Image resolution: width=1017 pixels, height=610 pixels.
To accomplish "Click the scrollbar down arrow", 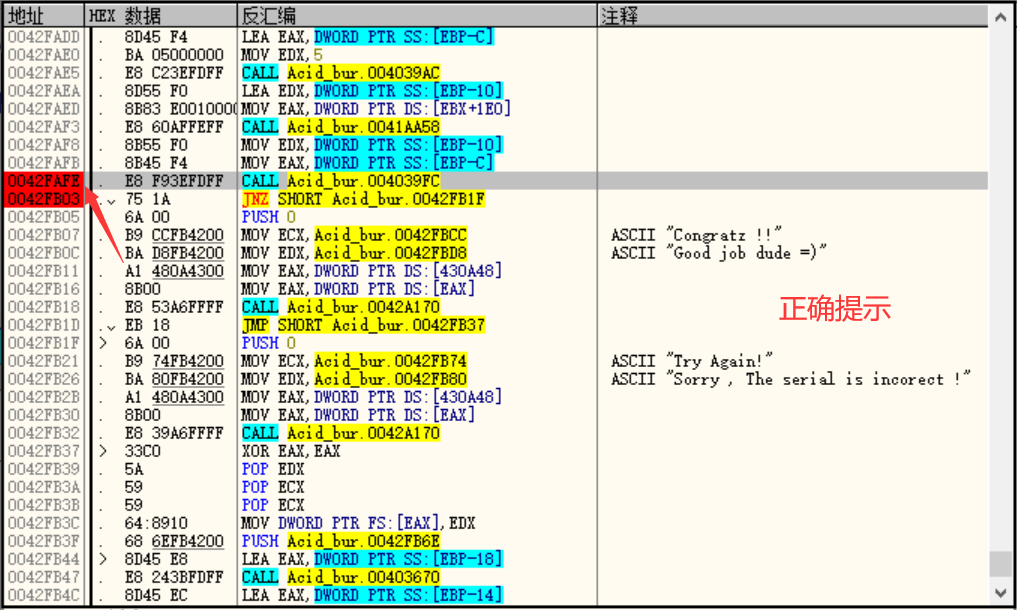I will (x=1000, y=592).
